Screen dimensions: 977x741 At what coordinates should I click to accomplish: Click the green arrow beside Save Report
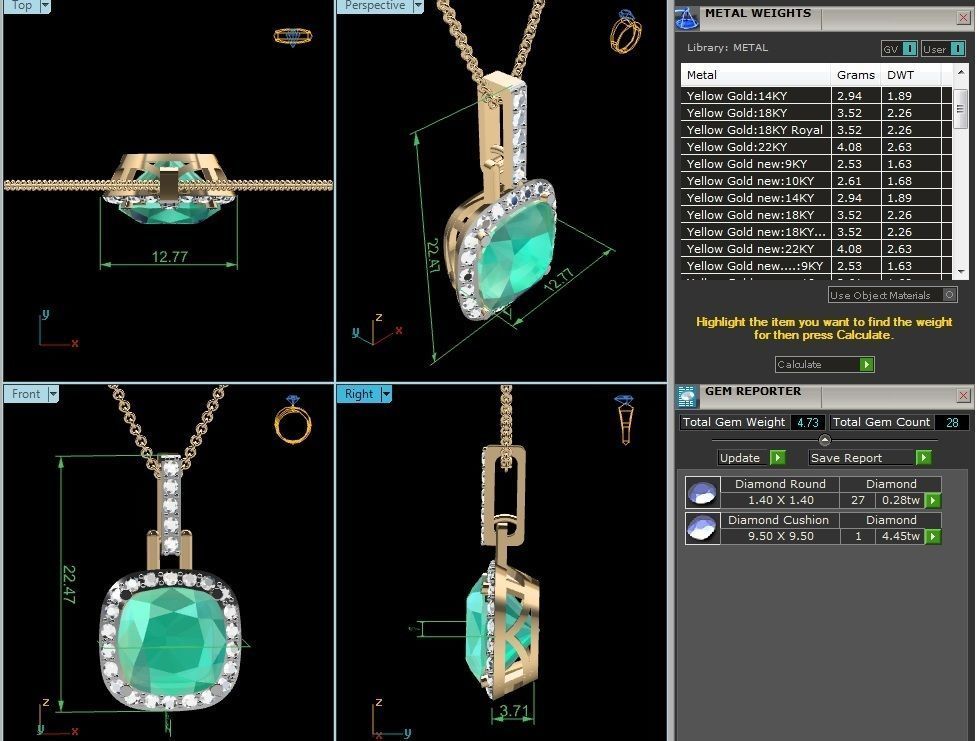pyautogui.click(x=923, y=458)
